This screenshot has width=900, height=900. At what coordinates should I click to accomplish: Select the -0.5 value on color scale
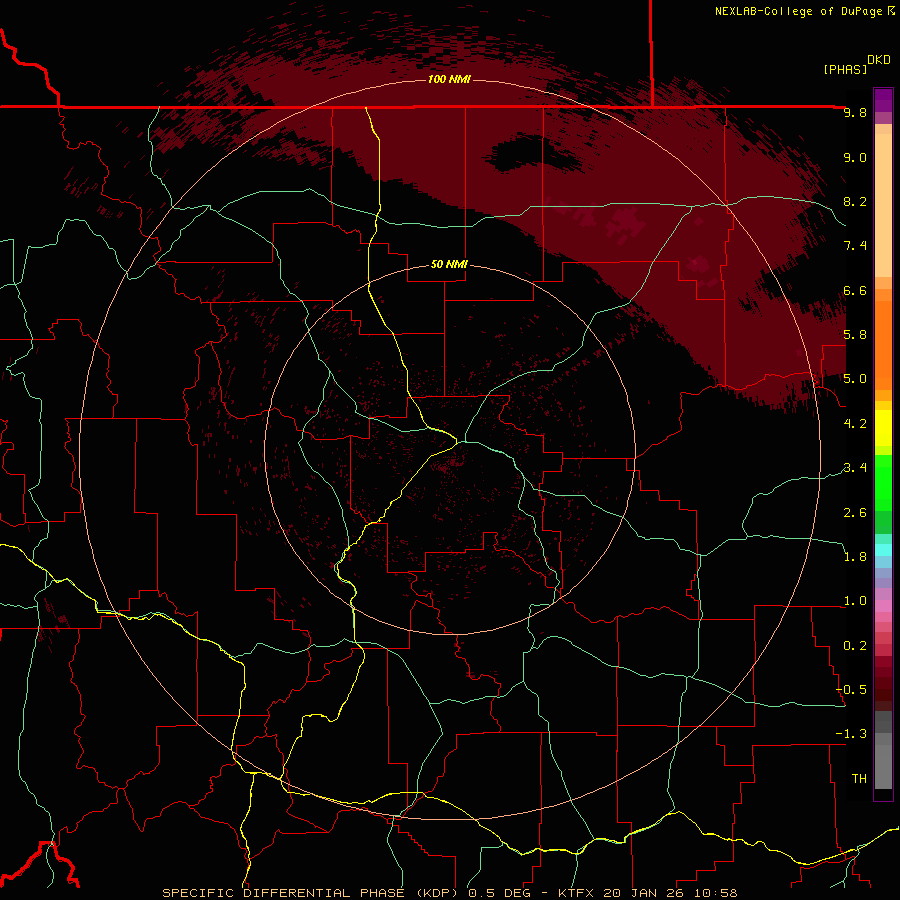coord(851,689)
